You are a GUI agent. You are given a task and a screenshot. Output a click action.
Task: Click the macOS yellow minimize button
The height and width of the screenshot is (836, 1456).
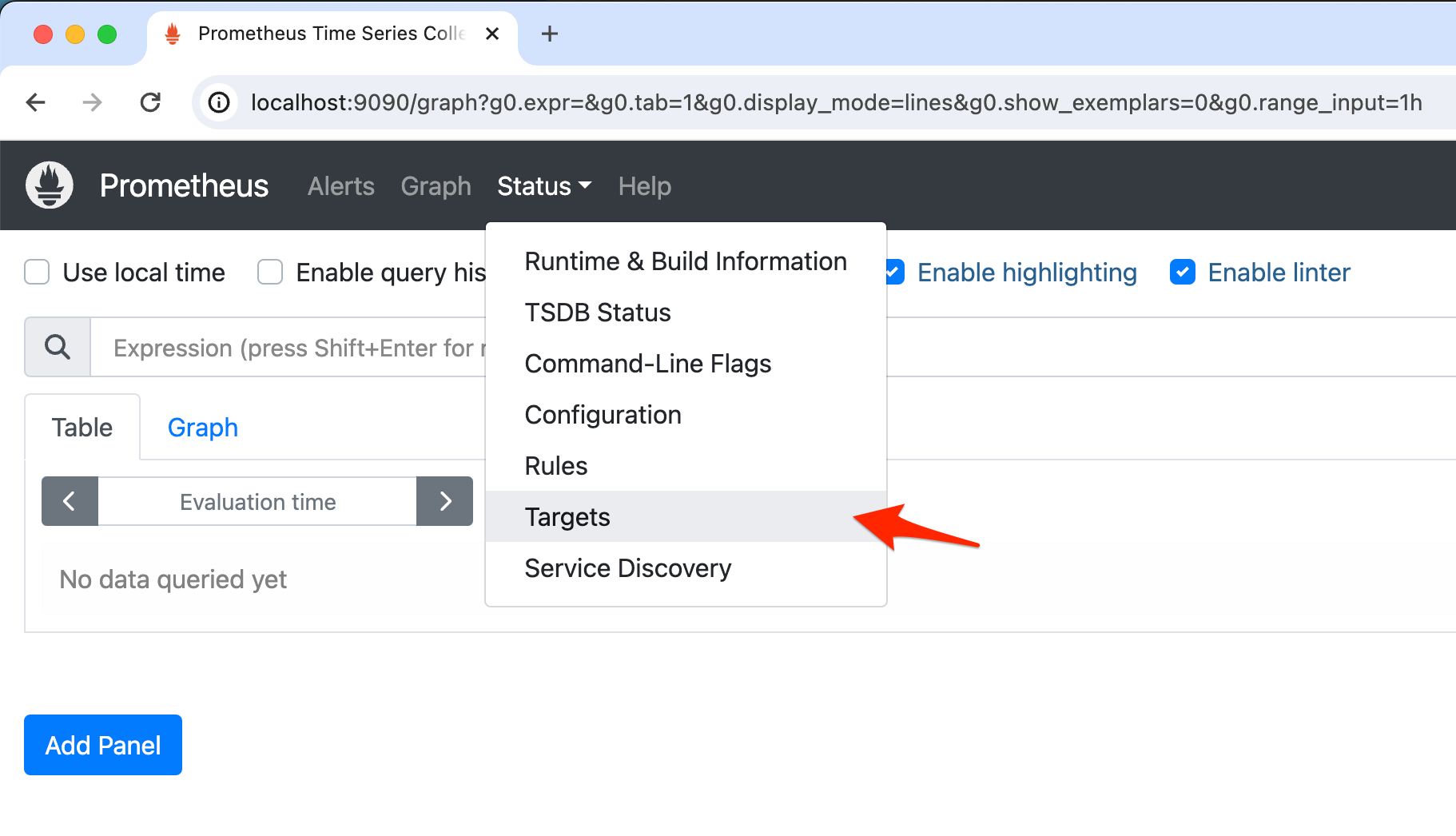click(75, 34)
